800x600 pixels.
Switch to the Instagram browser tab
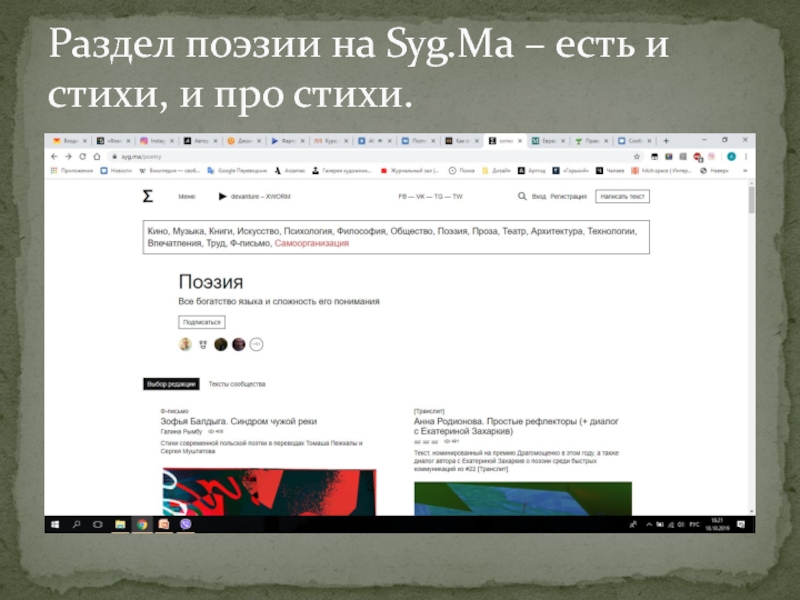pyautogui.click(x=157, y=141)
